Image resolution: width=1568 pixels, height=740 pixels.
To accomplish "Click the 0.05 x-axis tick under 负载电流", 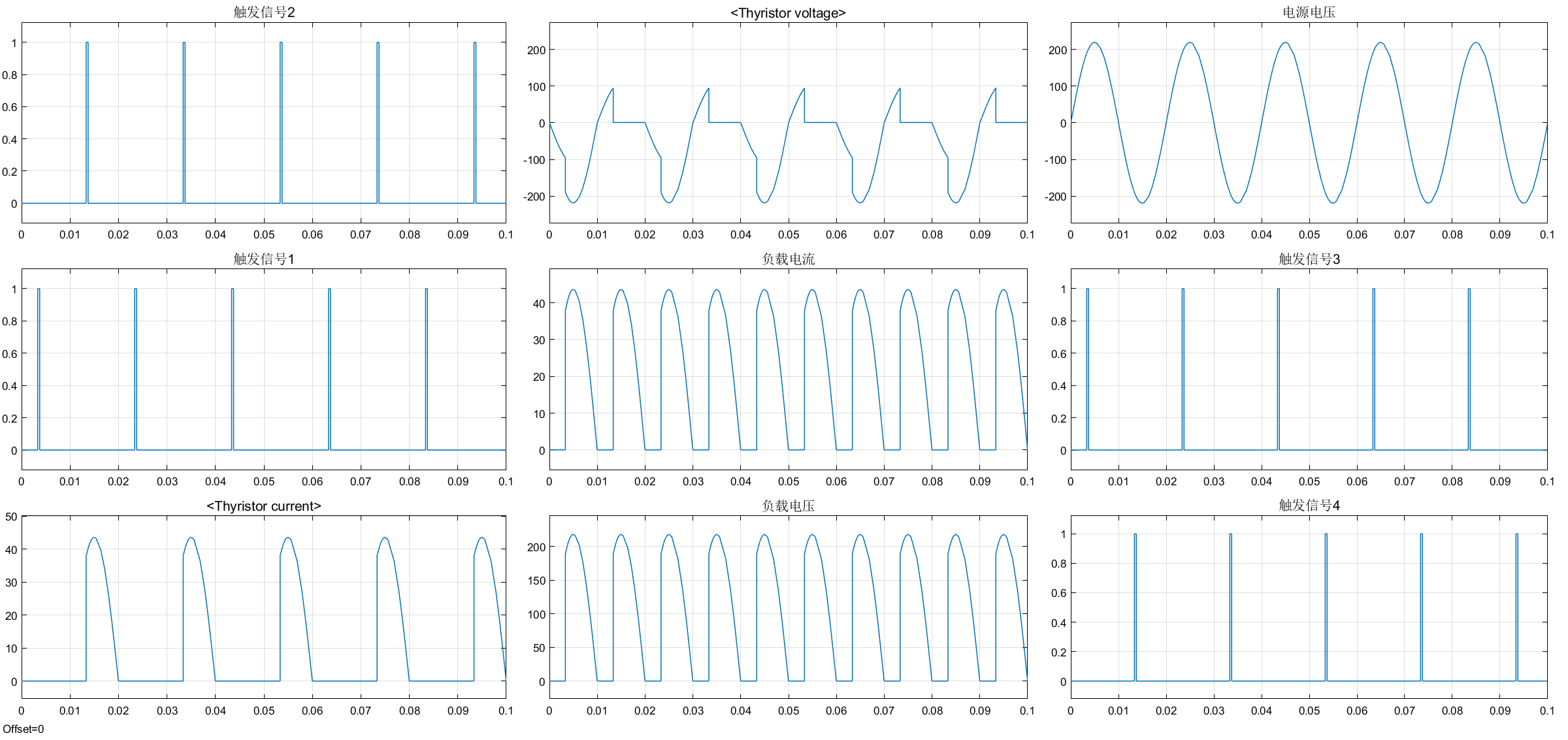I will point(788,481).
